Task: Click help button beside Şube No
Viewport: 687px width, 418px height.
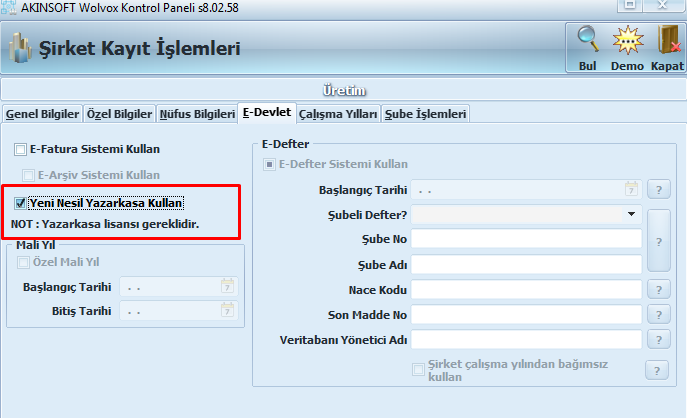Action: 659,241
